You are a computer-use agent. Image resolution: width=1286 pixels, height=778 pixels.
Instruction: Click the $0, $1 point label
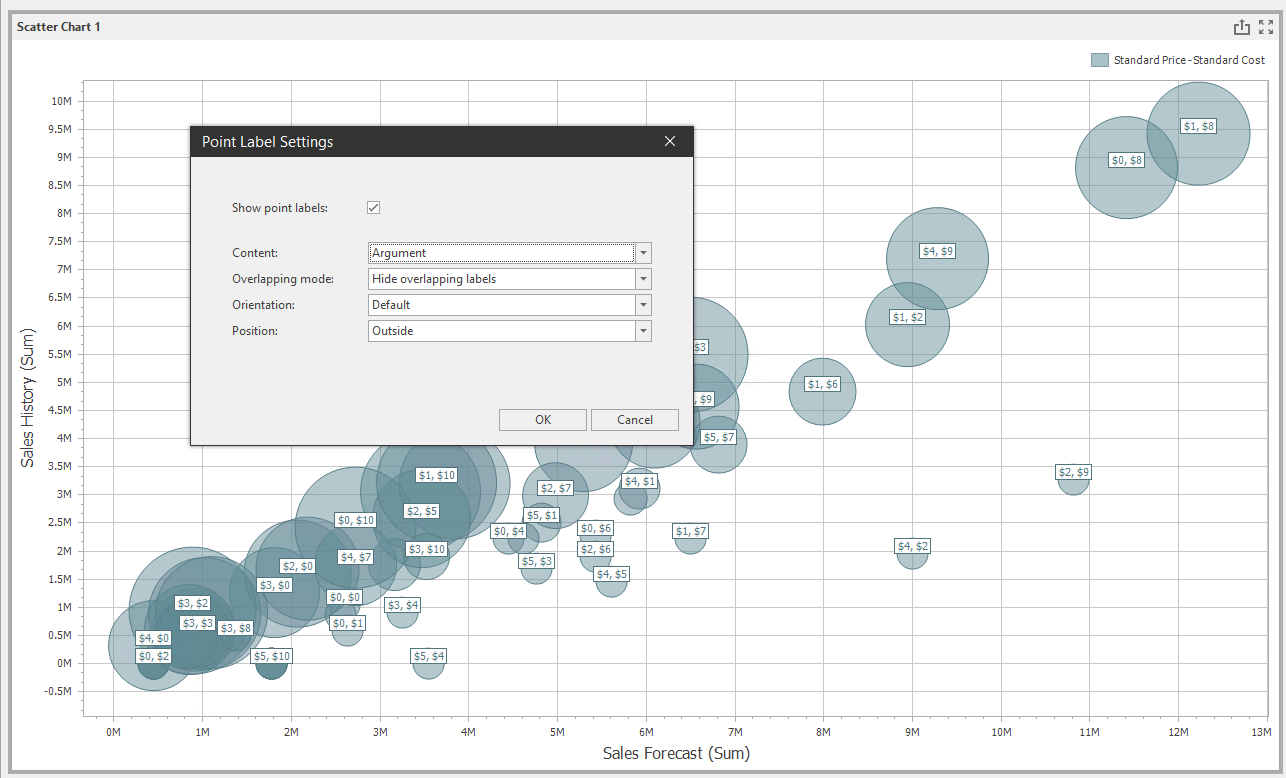(x=348, y=623)
